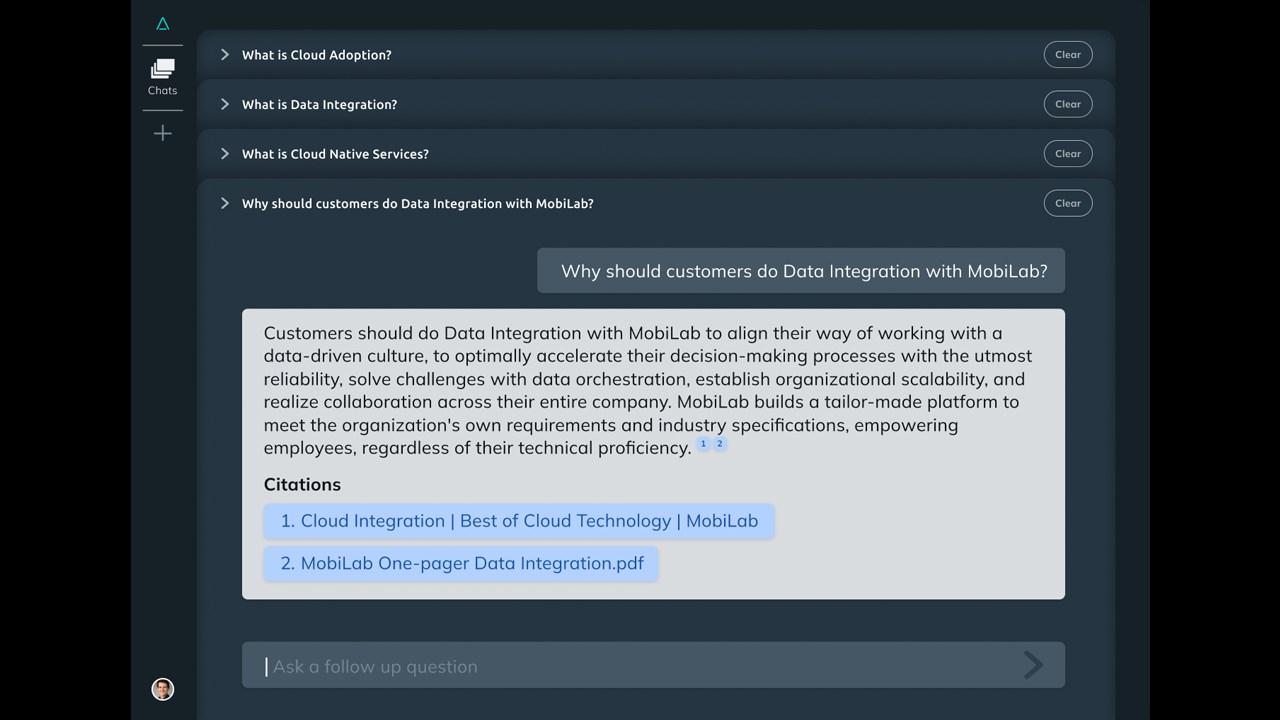Click the triangle logo icon in the sidebar
The height and width of the screenshot is (720, 1280).
click(163, 24)
